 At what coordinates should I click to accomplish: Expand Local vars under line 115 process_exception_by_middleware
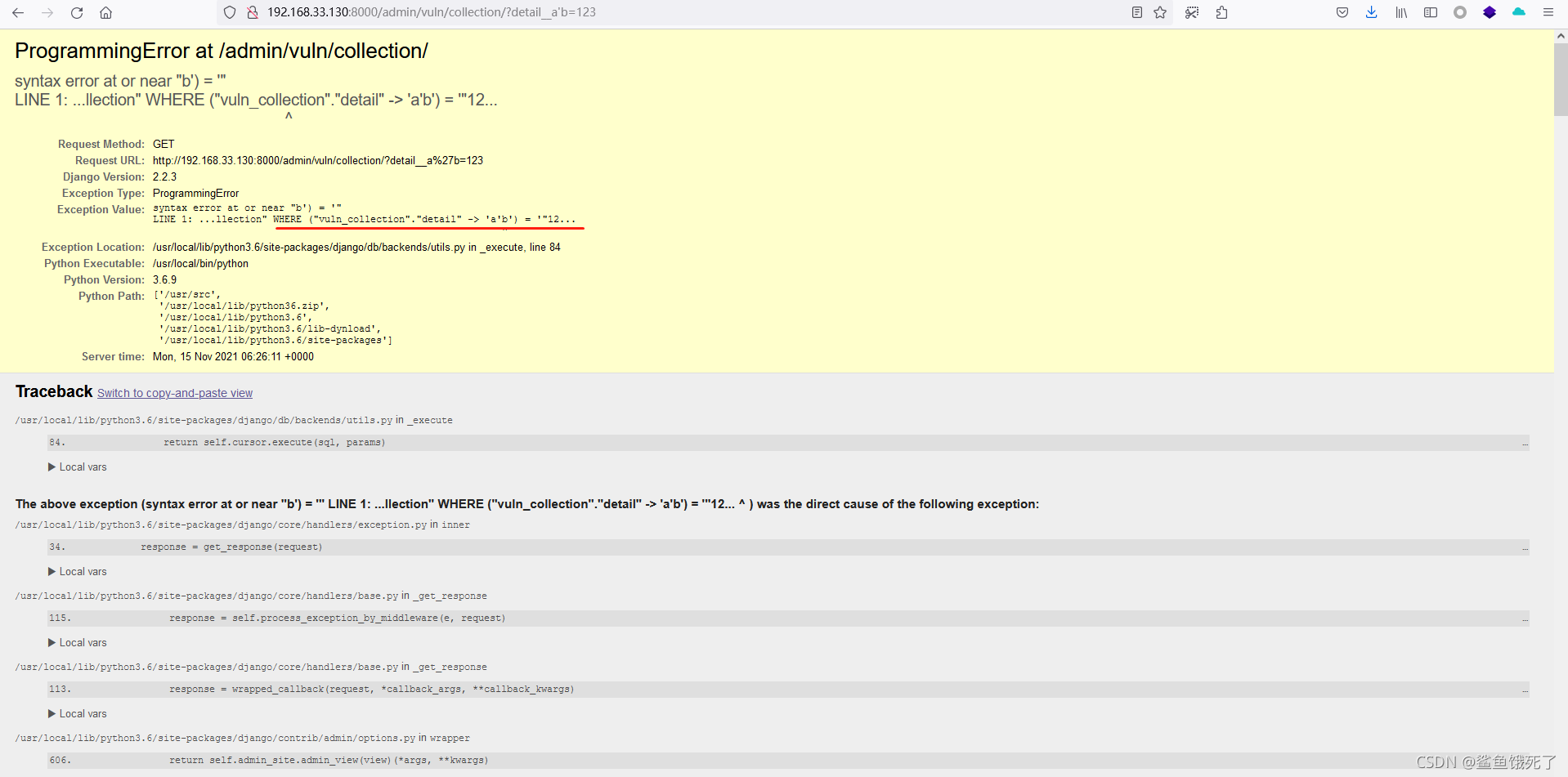(x=78, y=643)
